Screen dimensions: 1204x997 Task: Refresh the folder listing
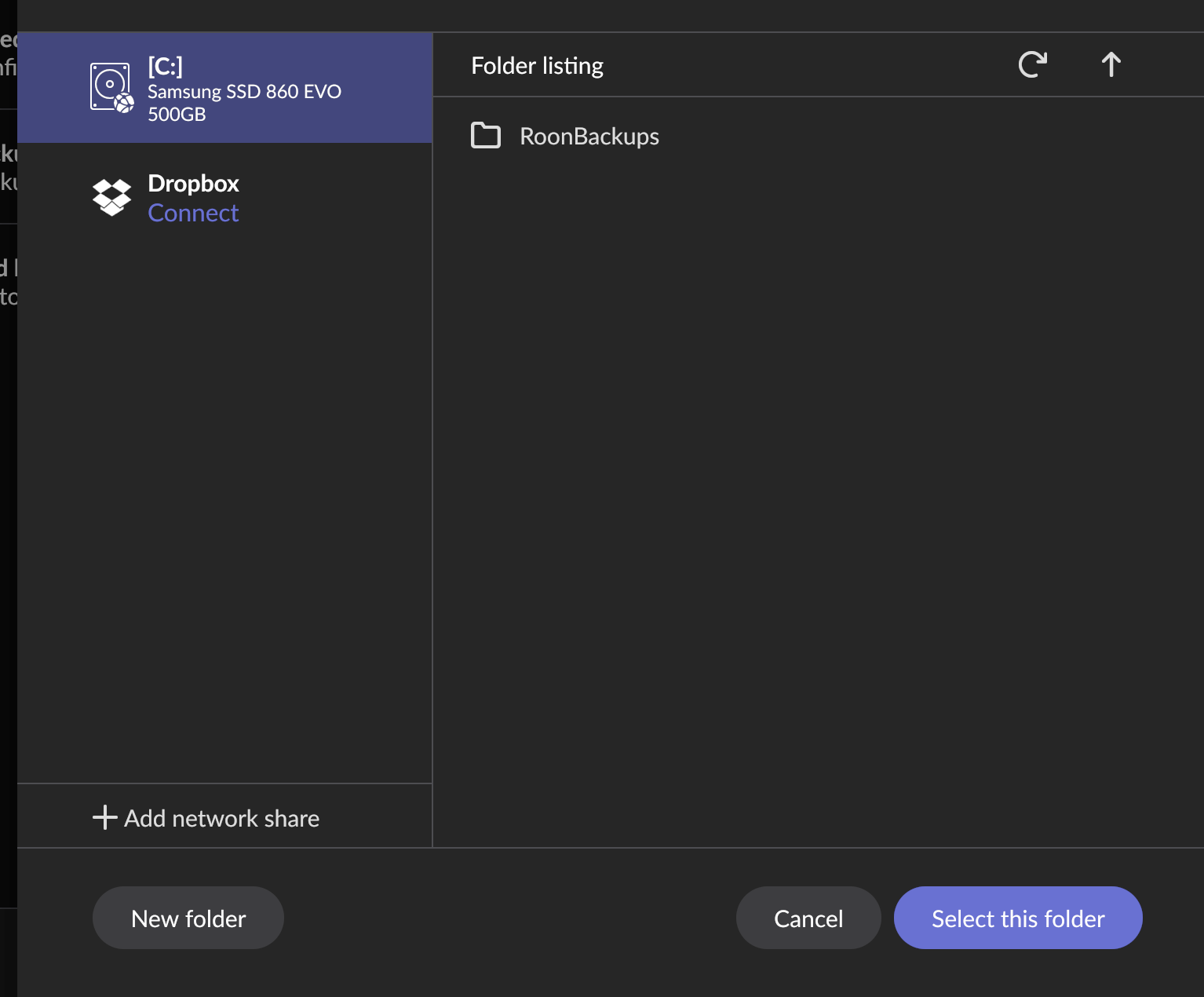pos(1032,64)
